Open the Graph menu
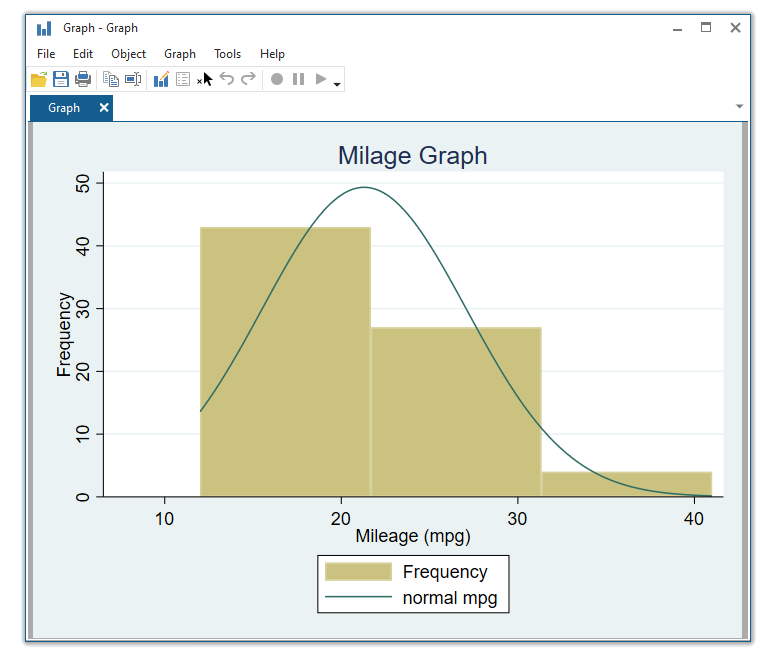The height and width of the screenshot is (658, 769). [x=180, y=54]
